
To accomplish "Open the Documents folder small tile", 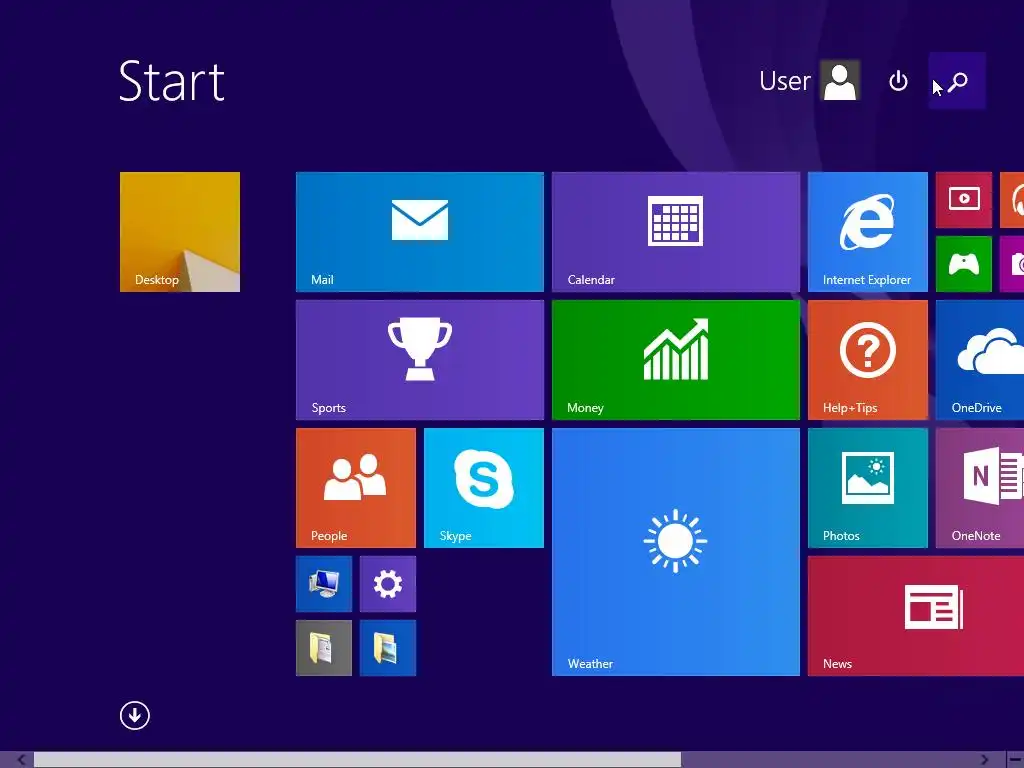I will coord(324,648).
